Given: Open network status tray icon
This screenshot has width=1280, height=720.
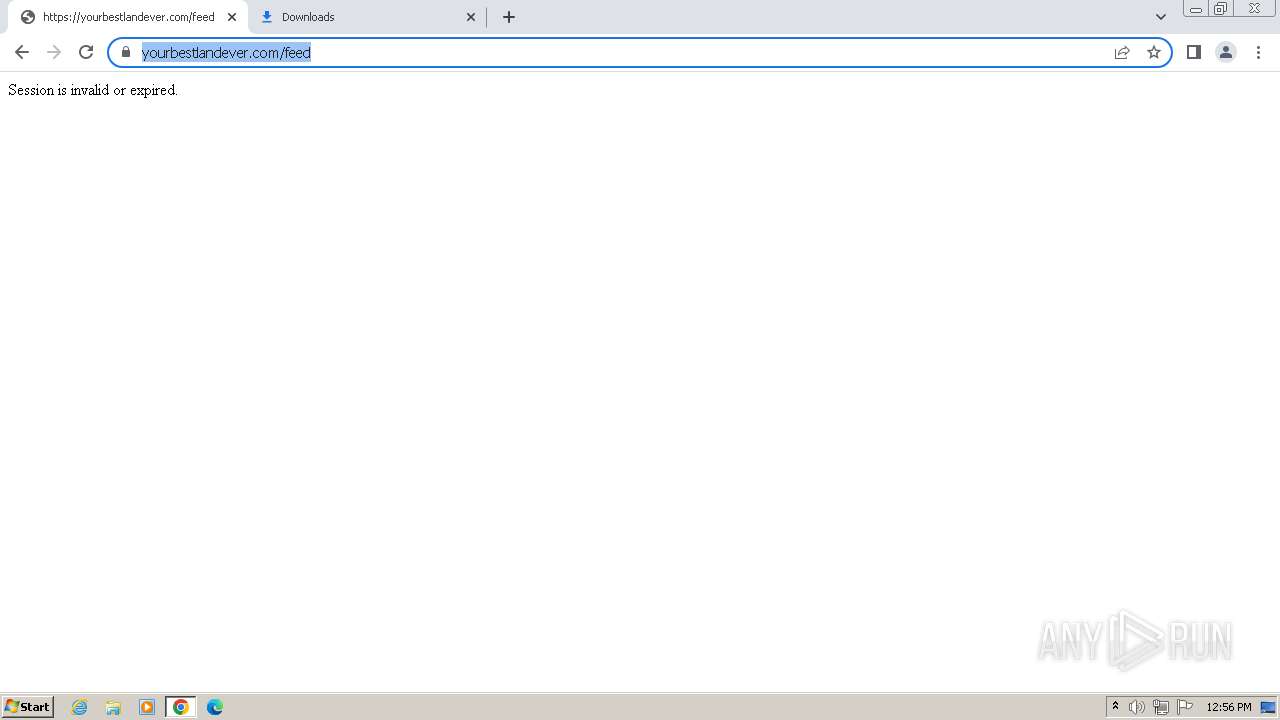Looking at the screenshot, I should pos(1161,707).
